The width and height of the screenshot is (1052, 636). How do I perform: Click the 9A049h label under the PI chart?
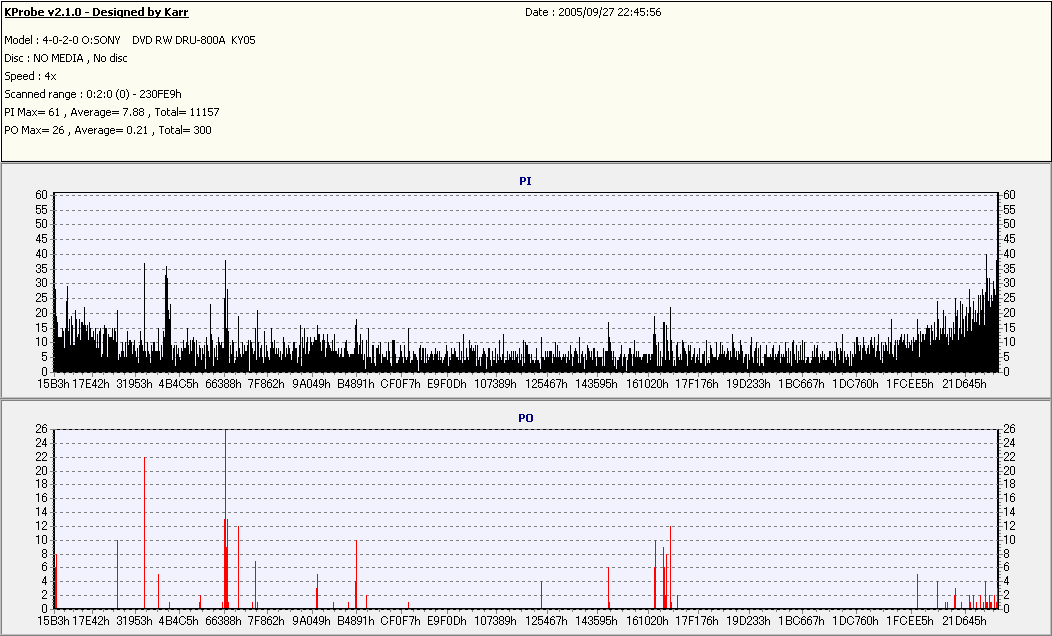point(311,384)
